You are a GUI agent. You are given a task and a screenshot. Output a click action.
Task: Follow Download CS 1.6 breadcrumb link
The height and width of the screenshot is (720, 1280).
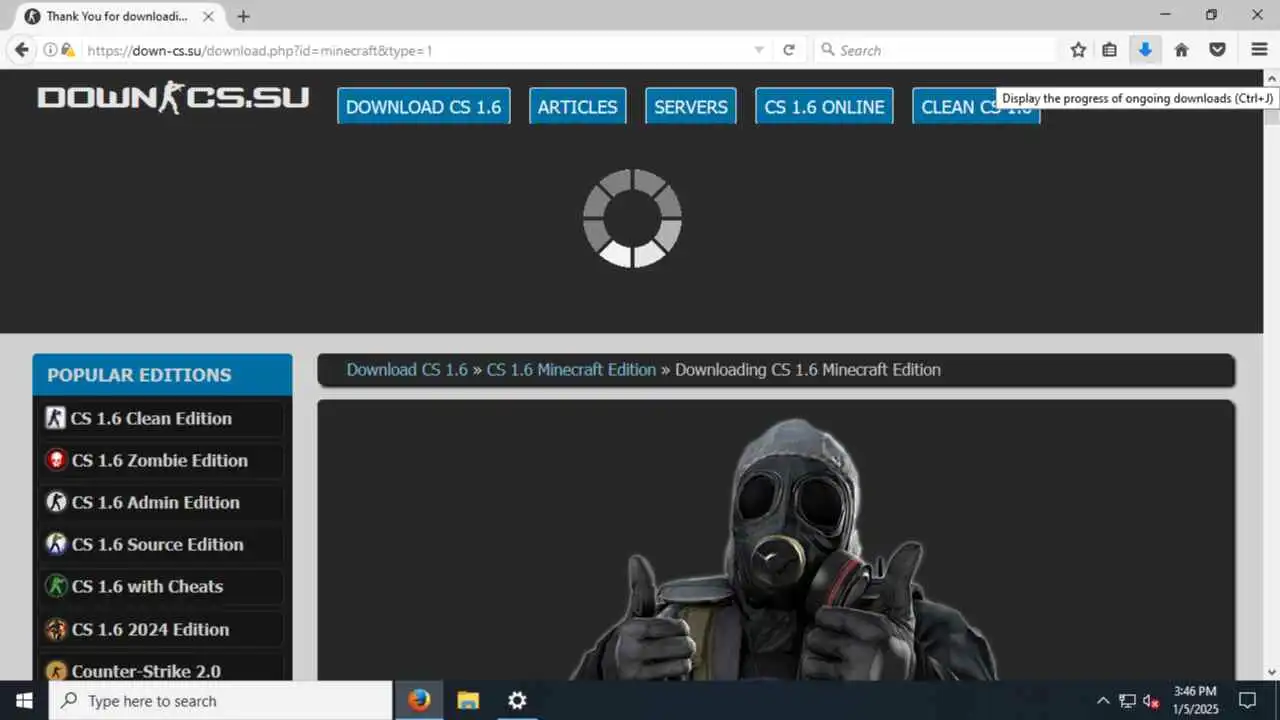coord(407,369)
